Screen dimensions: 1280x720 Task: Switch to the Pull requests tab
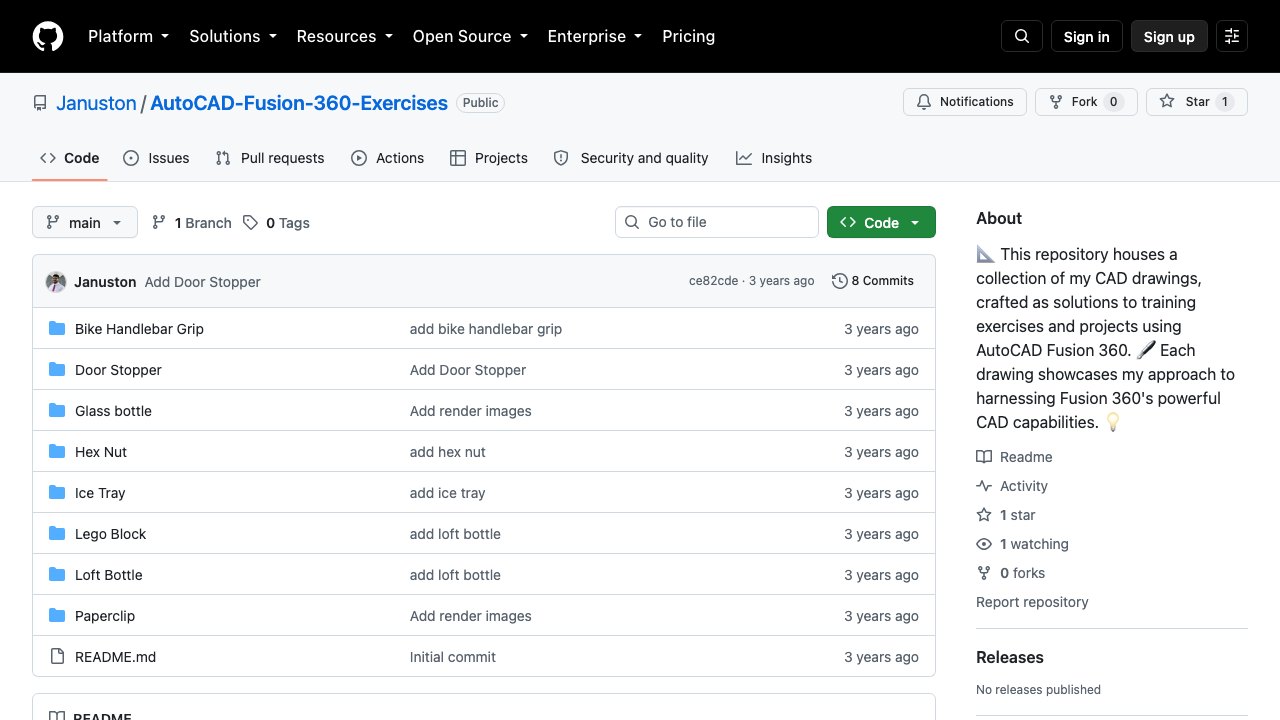coord(270,158)
